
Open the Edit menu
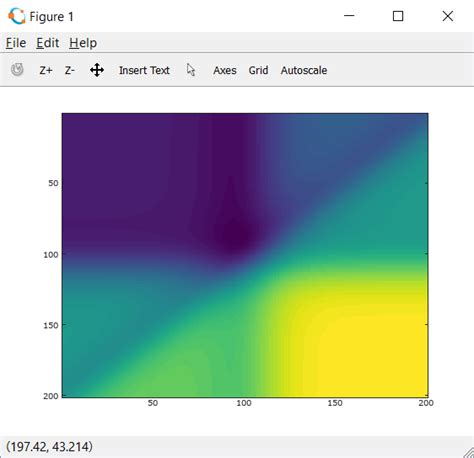[48, 43]
